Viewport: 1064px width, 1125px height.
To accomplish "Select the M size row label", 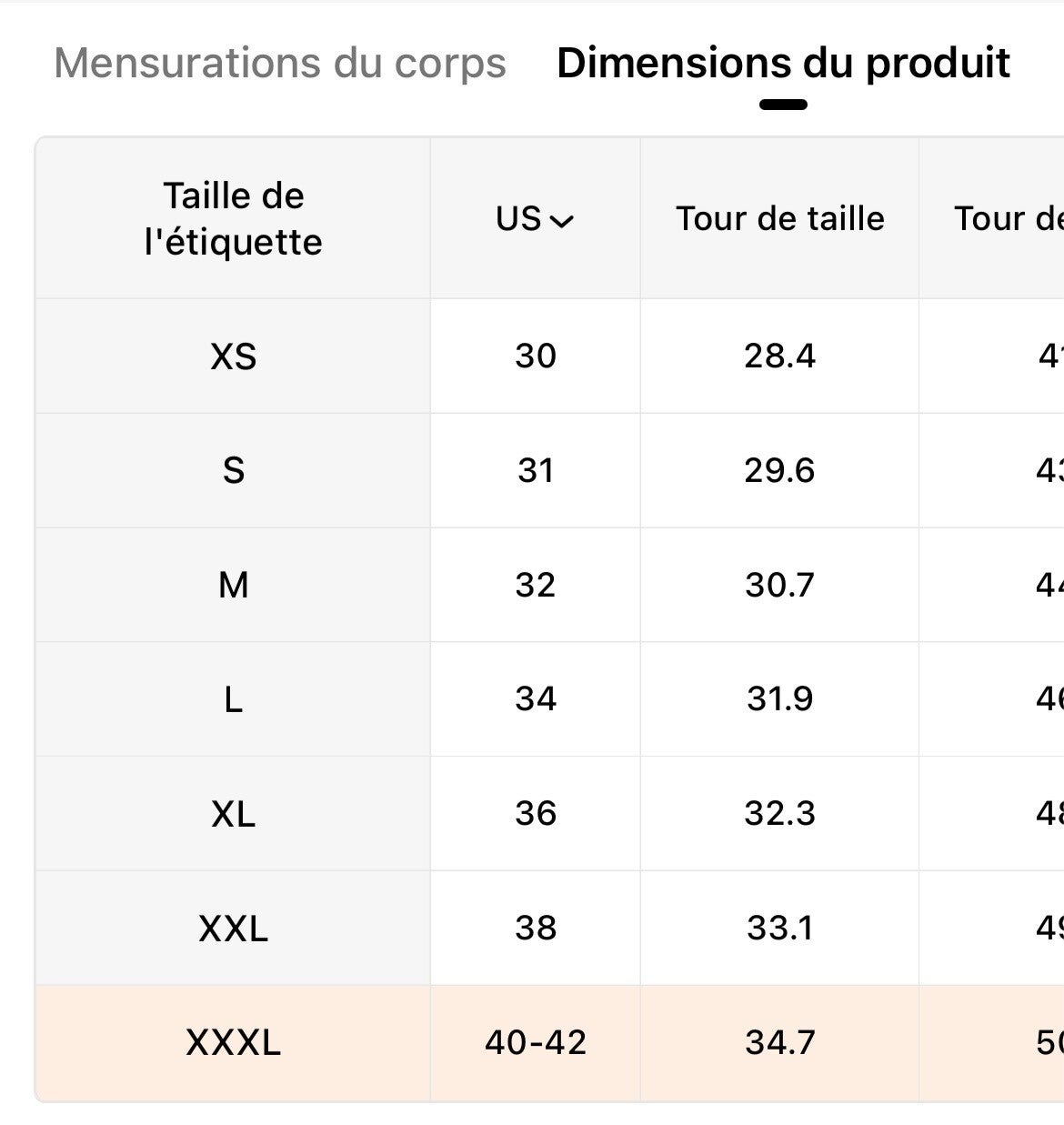I will click(x=233, y=586).
